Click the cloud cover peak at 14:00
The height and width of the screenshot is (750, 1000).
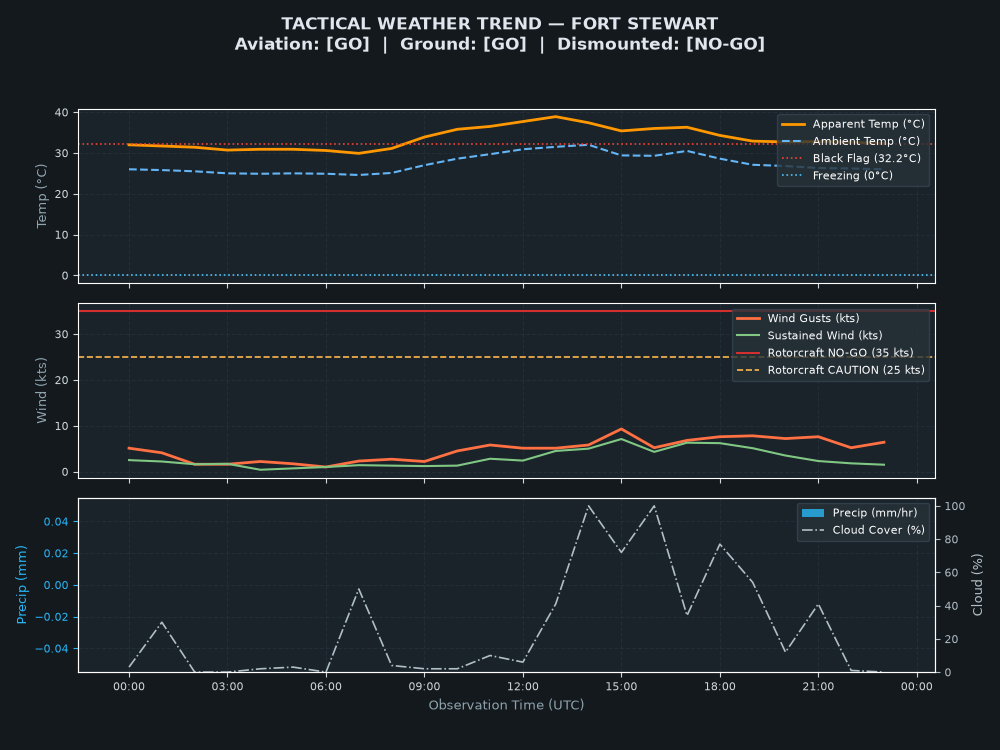[x=589, y=506]
